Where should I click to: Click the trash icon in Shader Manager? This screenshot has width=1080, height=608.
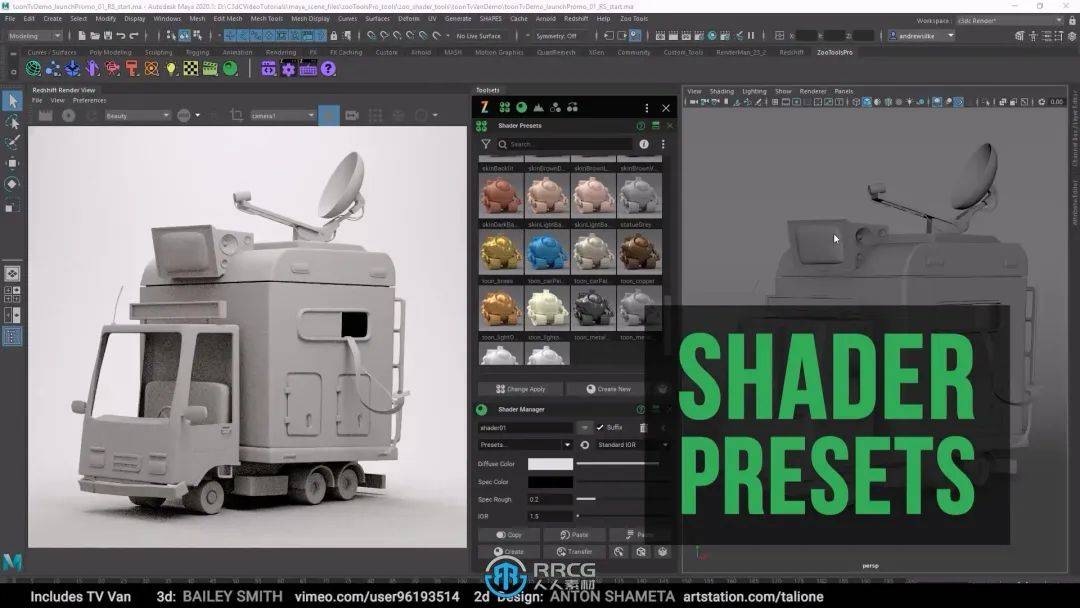(x=643, y=428)
